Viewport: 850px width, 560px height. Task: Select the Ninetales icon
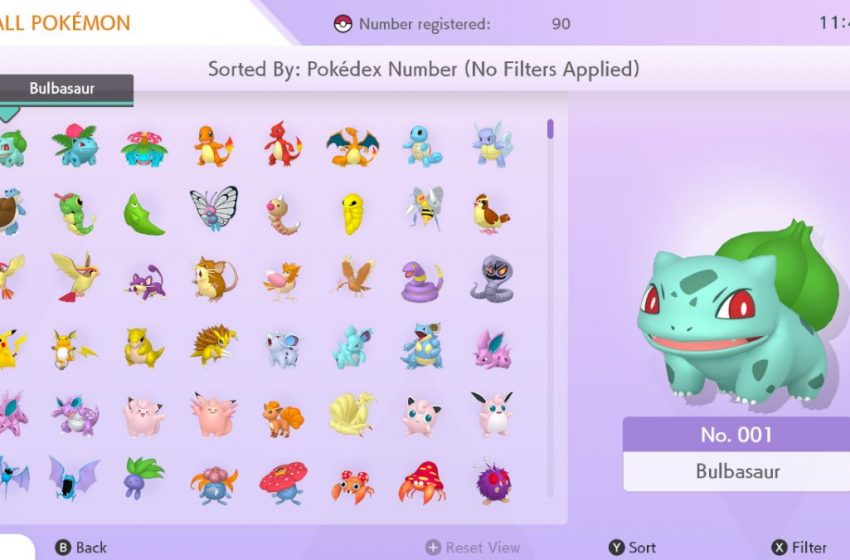click(x=352, y=414)
